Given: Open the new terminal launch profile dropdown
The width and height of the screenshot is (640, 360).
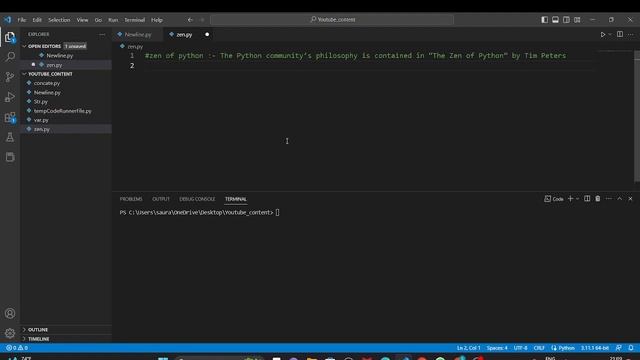Looking at the screenshot, I should pos(577,199).
